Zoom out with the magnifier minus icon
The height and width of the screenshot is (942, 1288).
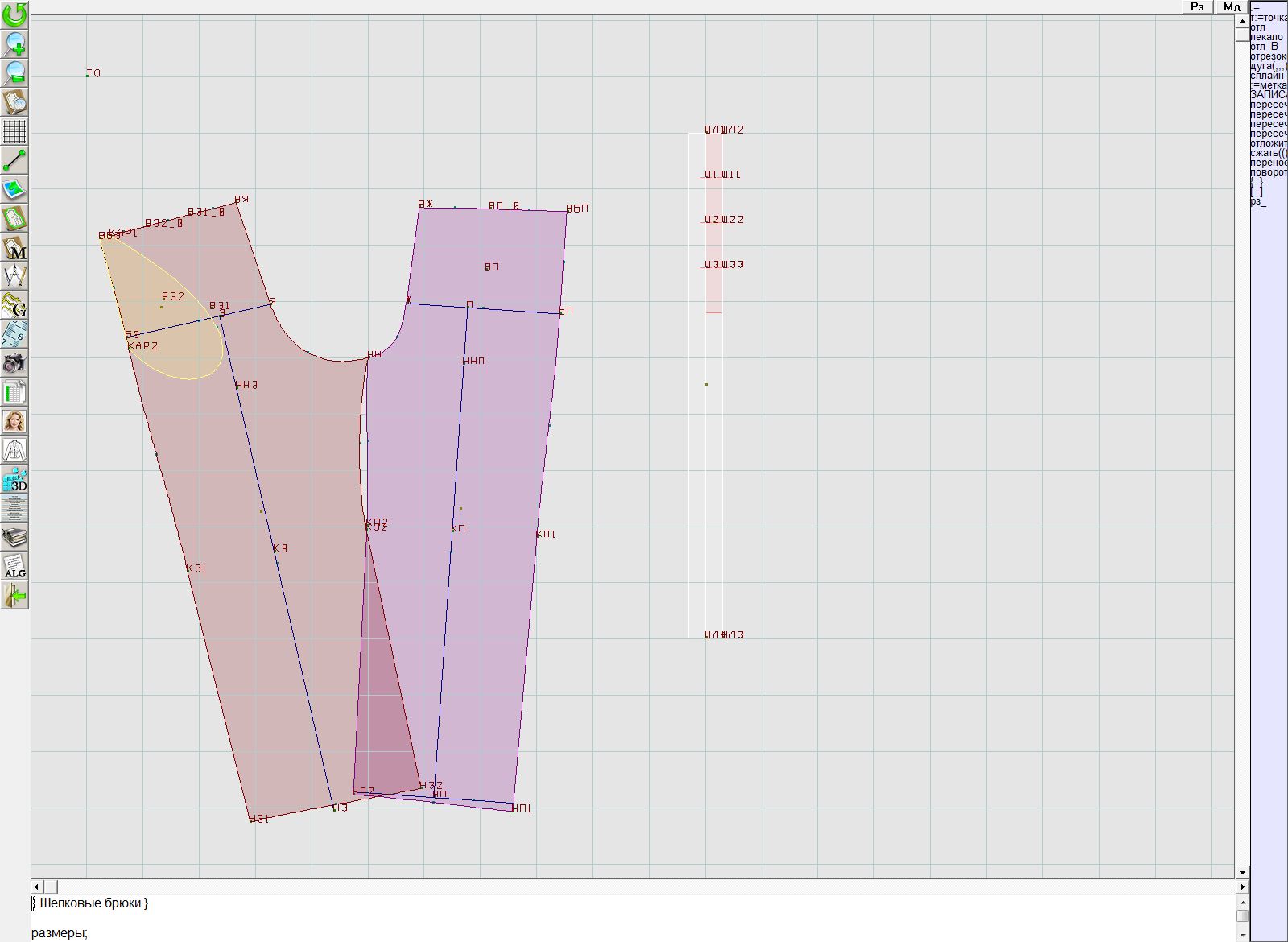click(x=14, y=72)
